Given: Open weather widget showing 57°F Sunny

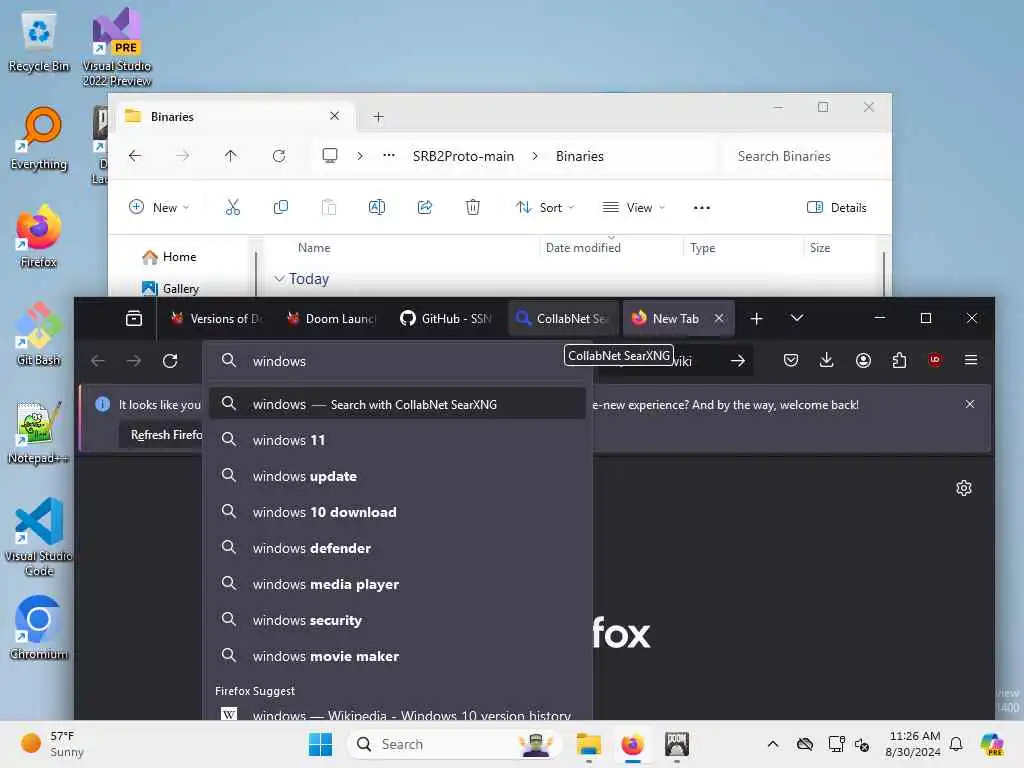Looking at the screenshot, I should coord(54,744).
